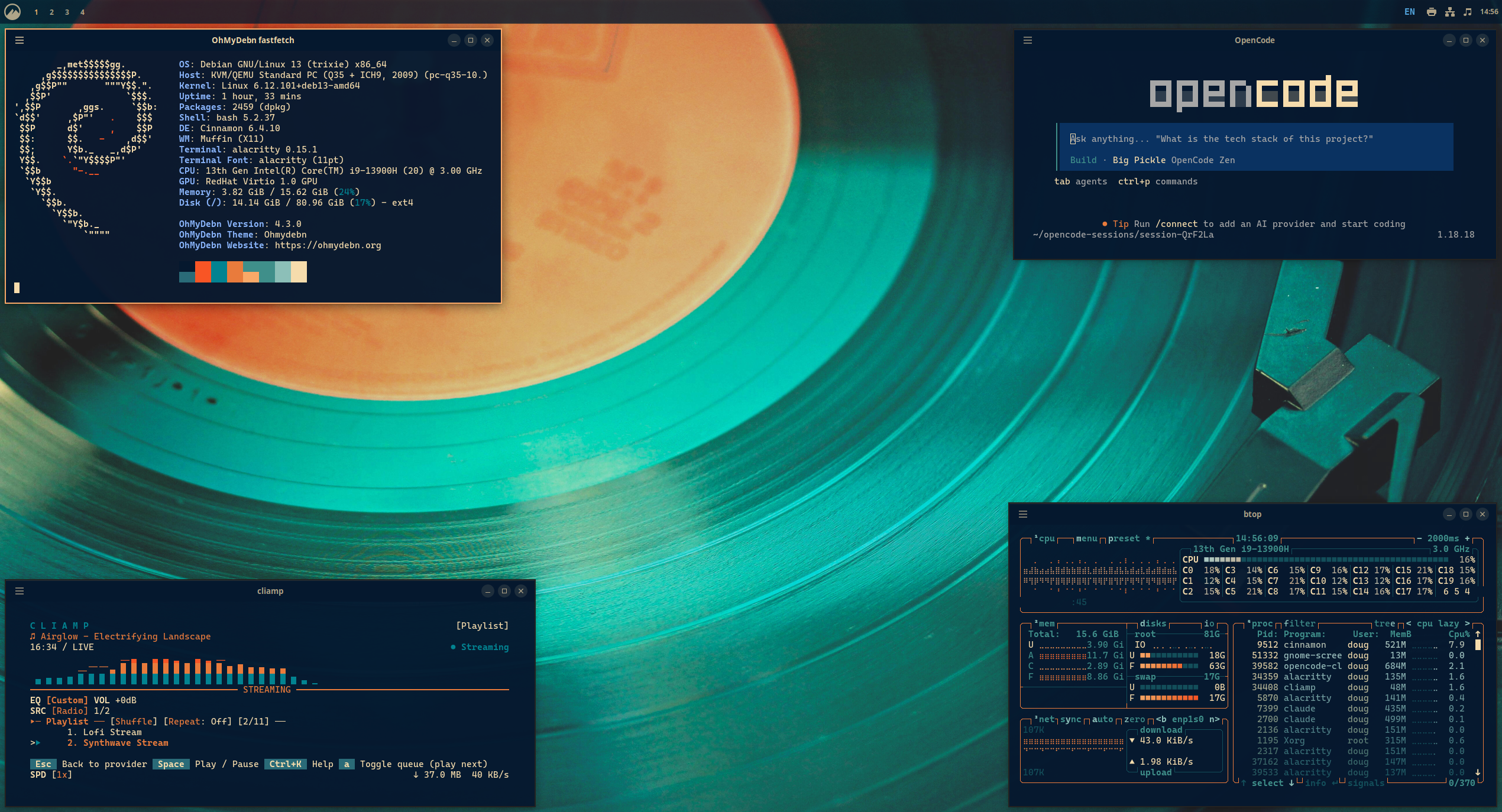
Task: Switch to next network interface with n> in btop
Action: 1214,719
